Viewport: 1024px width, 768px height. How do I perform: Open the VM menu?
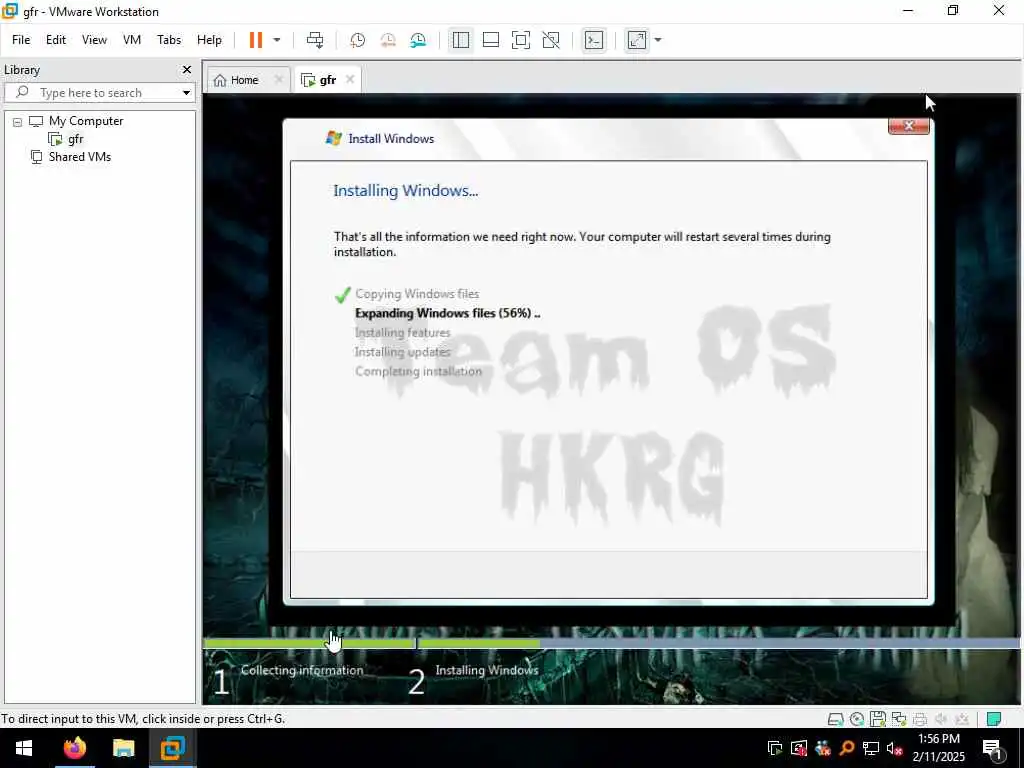[132, 40]
